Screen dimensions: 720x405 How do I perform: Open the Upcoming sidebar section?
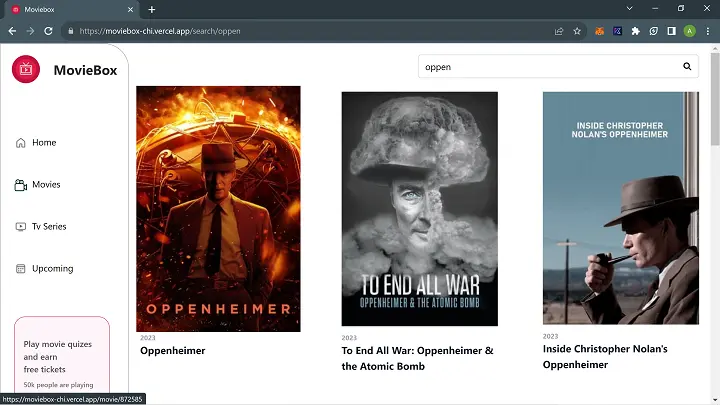45,269
